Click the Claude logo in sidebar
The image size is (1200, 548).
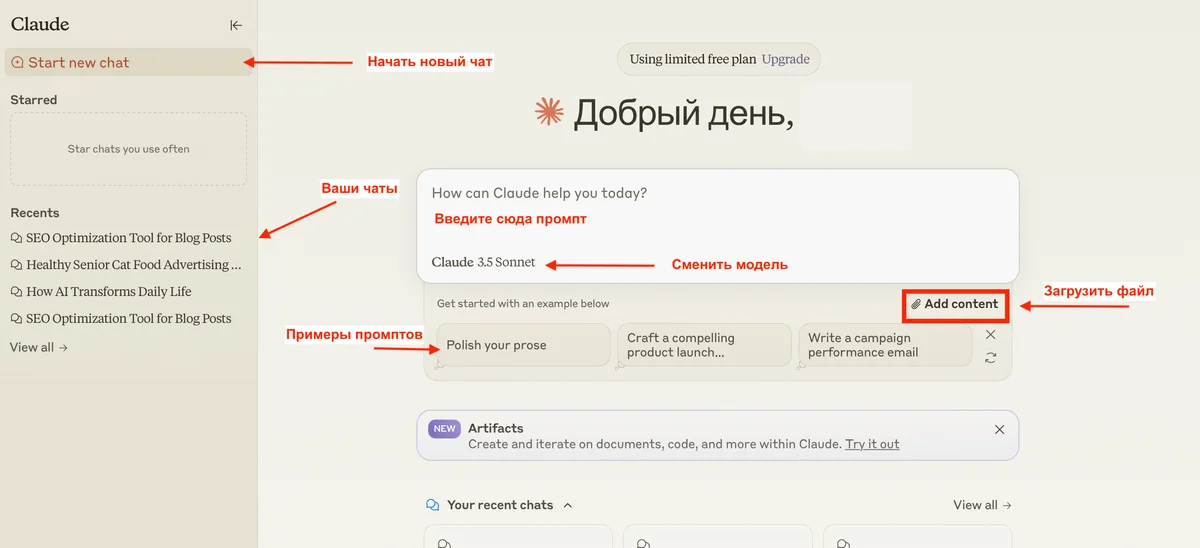click(40, 25)
